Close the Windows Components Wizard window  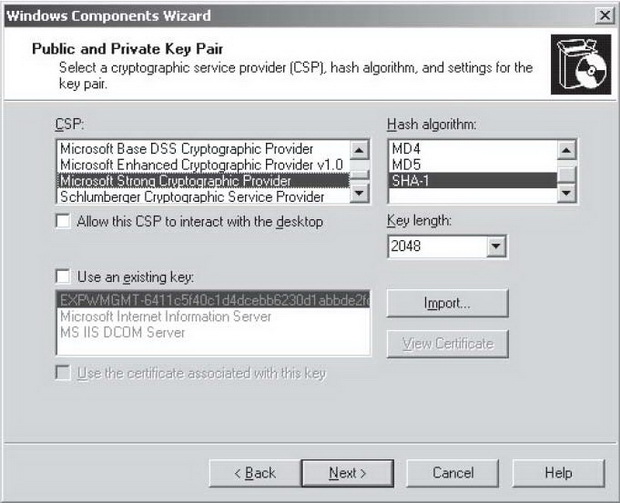tap(605, 16)
